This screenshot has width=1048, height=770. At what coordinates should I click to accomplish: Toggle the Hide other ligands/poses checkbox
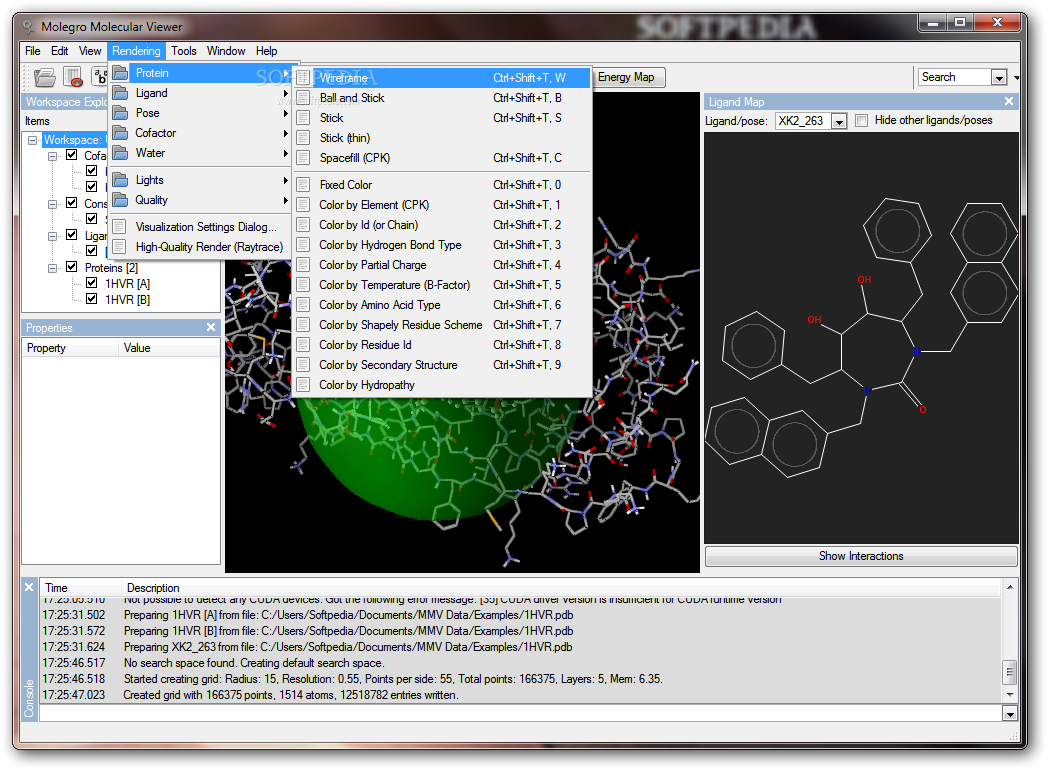point(862,120)
